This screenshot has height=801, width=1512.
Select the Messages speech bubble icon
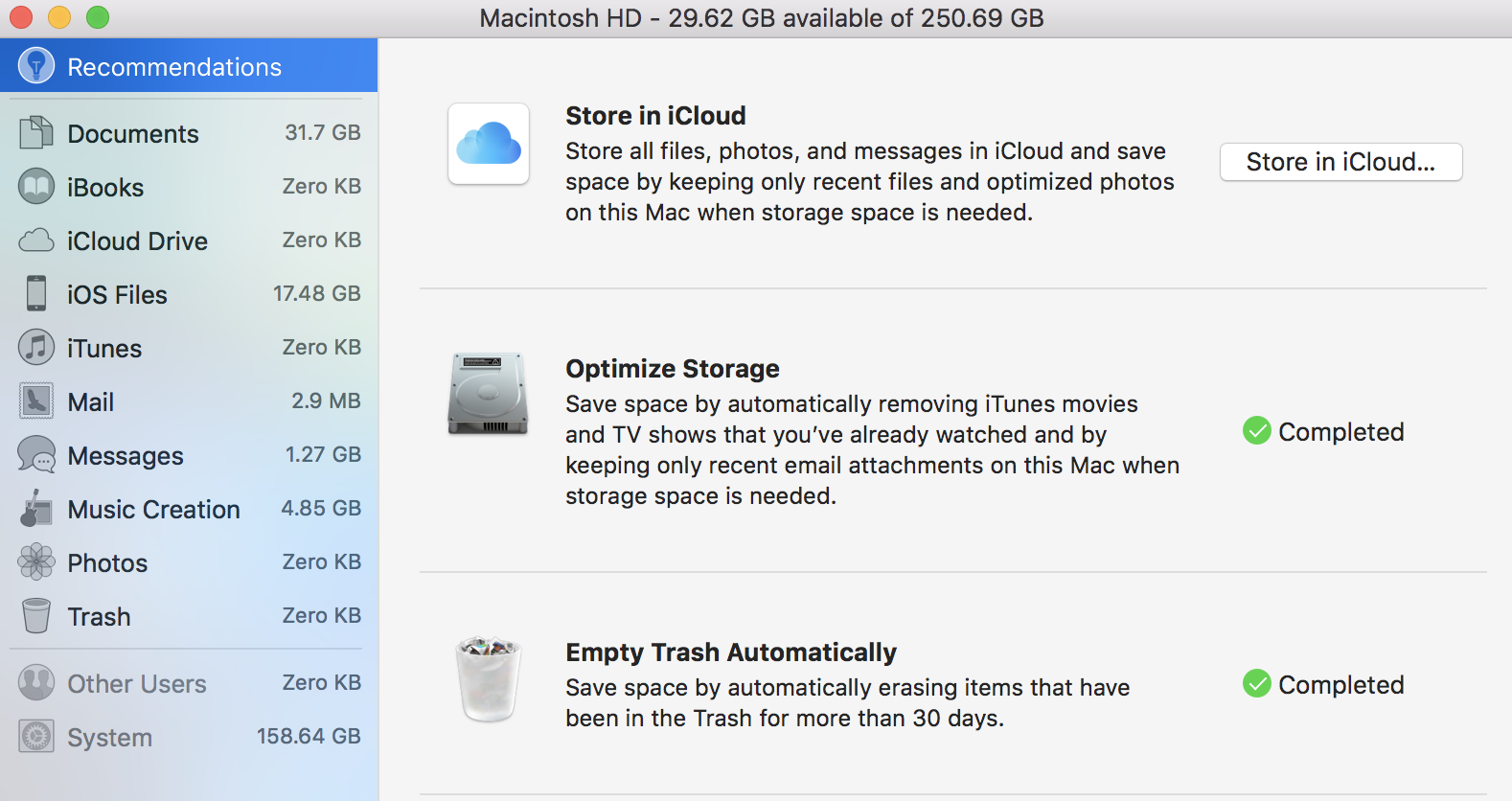coord(36,454)
